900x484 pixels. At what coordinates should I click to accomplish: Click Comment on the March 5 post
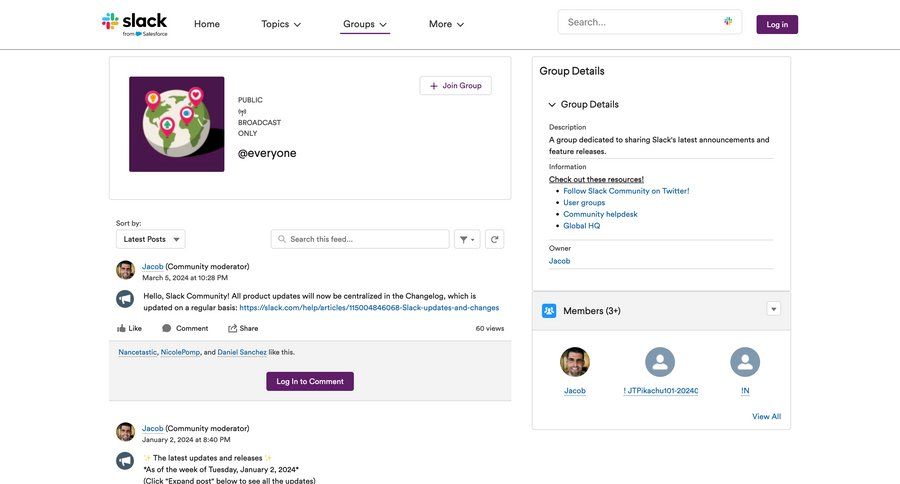coord(185,328)
